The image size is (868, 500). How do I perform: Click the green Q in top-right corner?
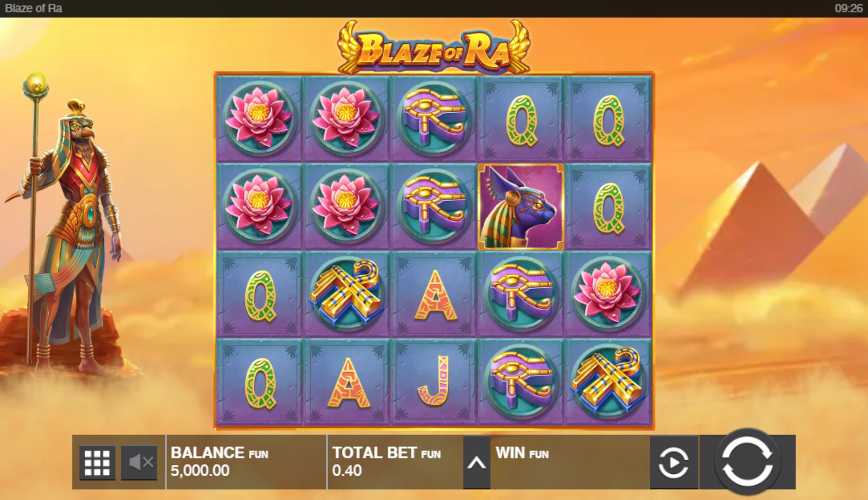pos(608,120)
